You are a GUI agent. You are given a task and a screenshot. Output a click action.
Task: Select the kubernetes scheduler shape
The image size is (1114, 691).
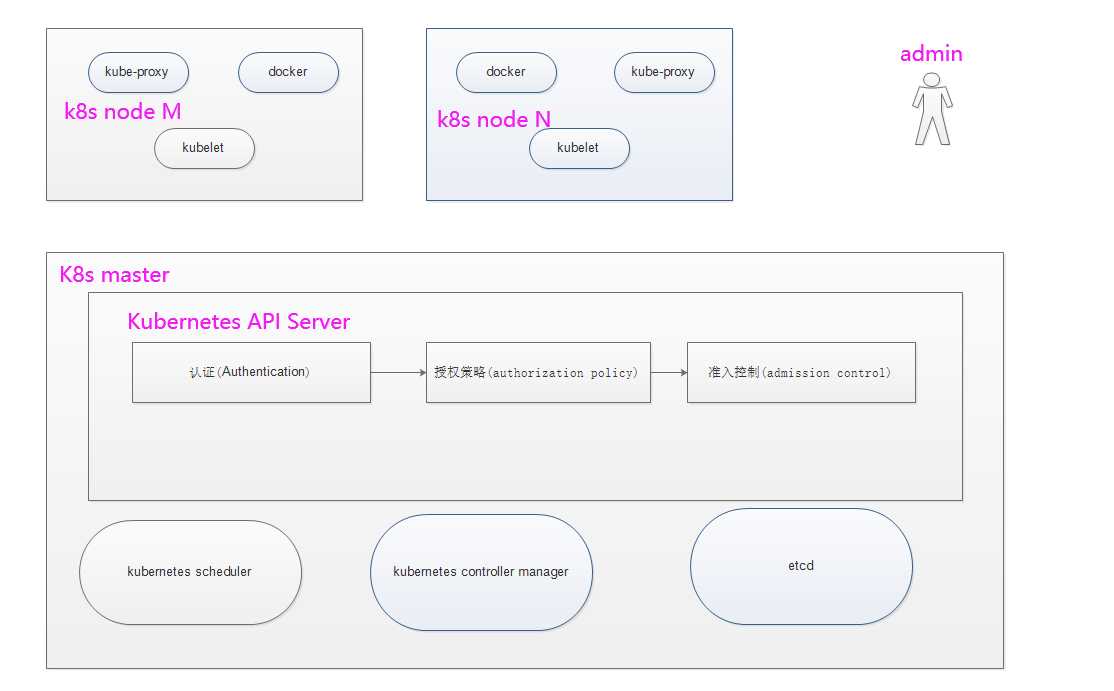coord(190,572)
